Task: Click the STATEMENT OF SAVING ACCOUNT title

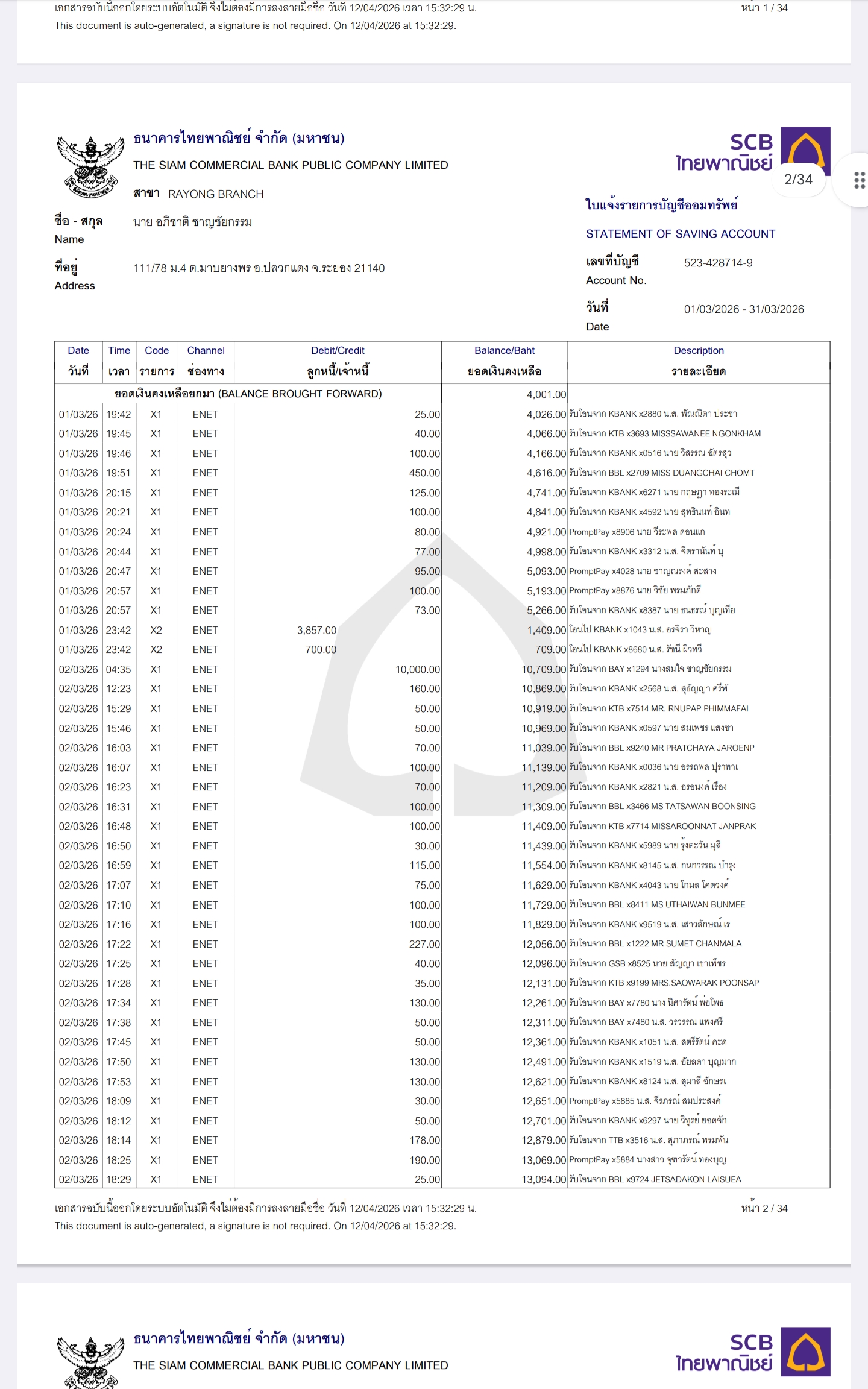Action: [681, 234]
